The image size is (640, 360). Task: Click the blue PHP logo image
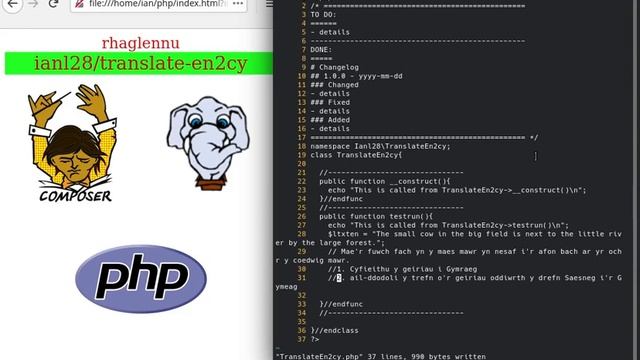[141, 279]
